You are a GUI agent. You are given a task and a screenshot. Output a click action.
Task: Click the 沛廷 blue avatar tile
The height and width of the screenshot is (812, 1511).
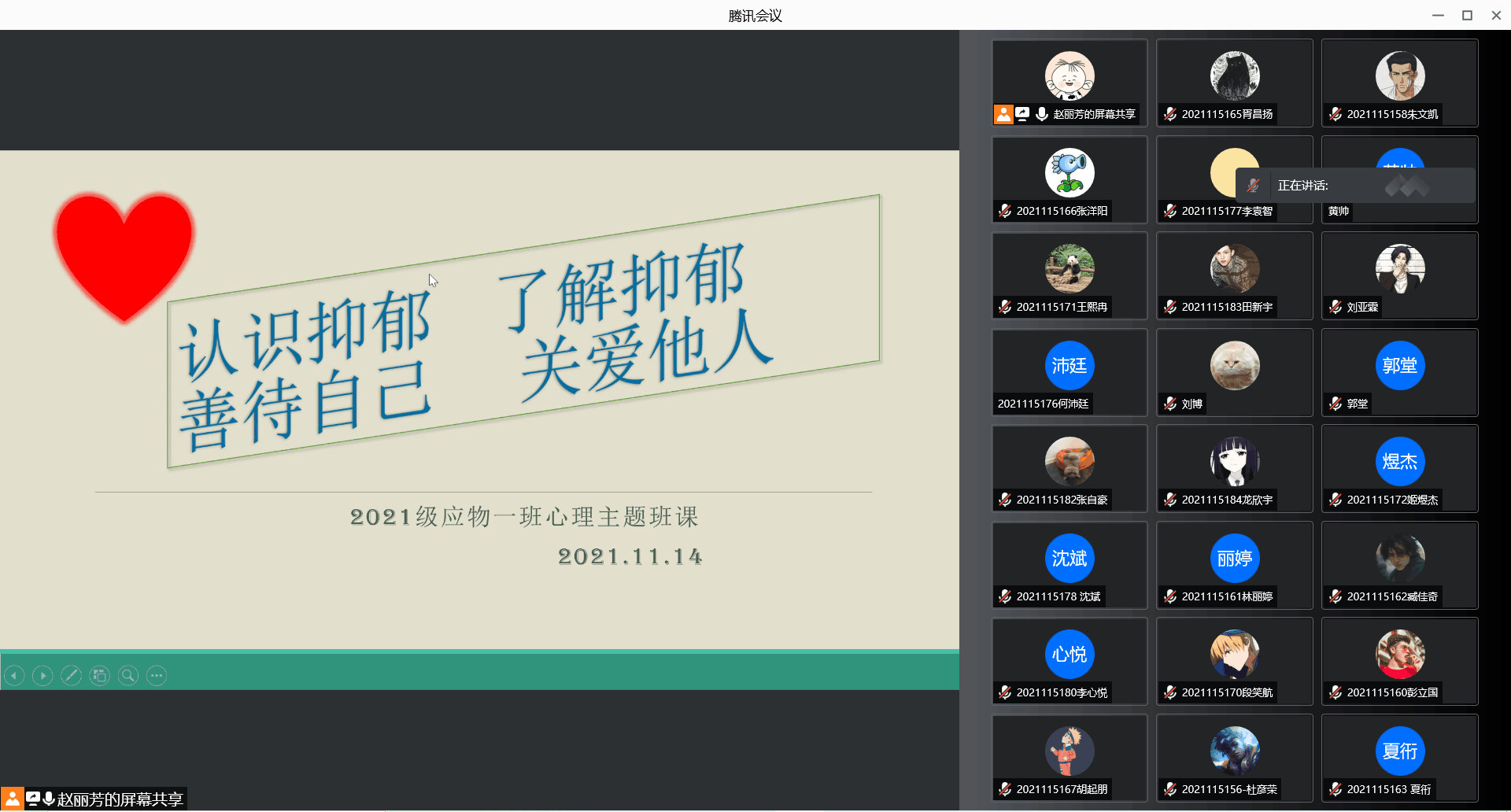click(x=1069, y=365)
